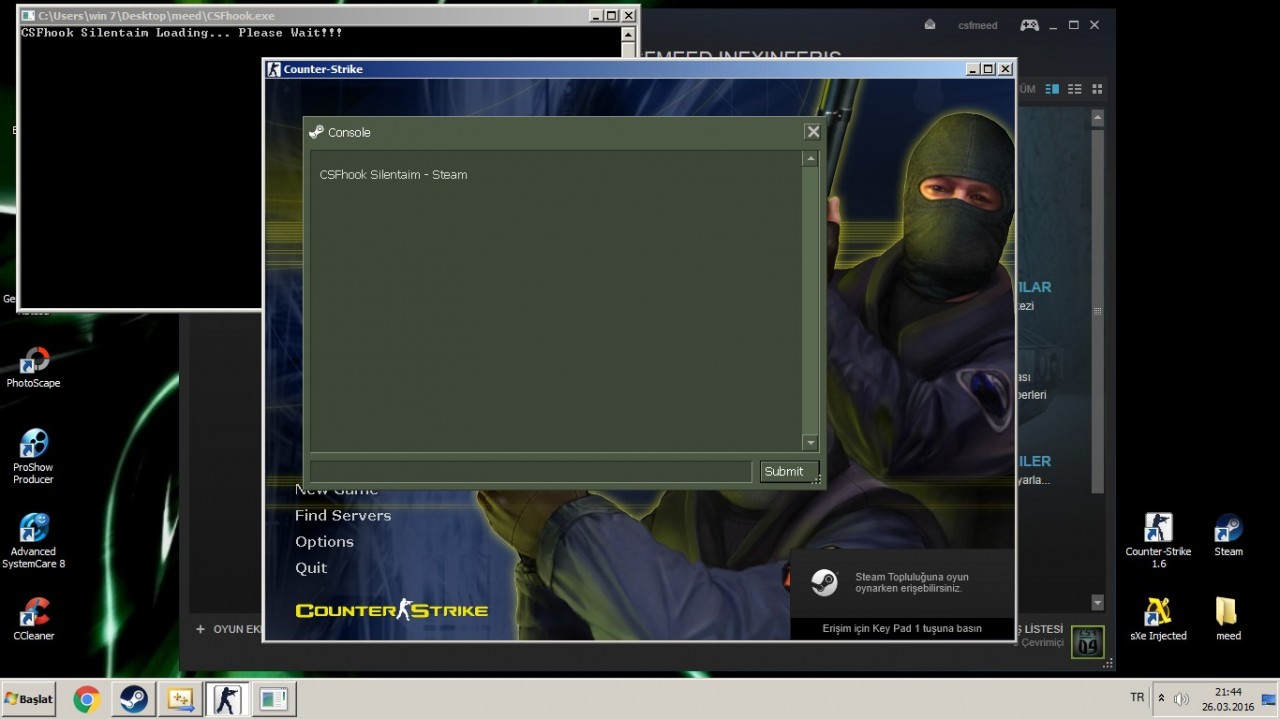This screenshot has height=719, width=1280.
Task: Open ProShow Producer desktop shortcut
Action: [34, 456]
